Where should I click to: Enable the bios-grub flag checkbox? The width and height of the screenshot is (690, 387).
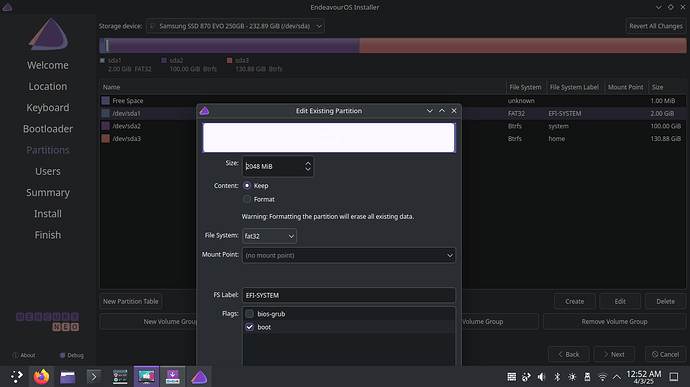(x=250, y=314)
